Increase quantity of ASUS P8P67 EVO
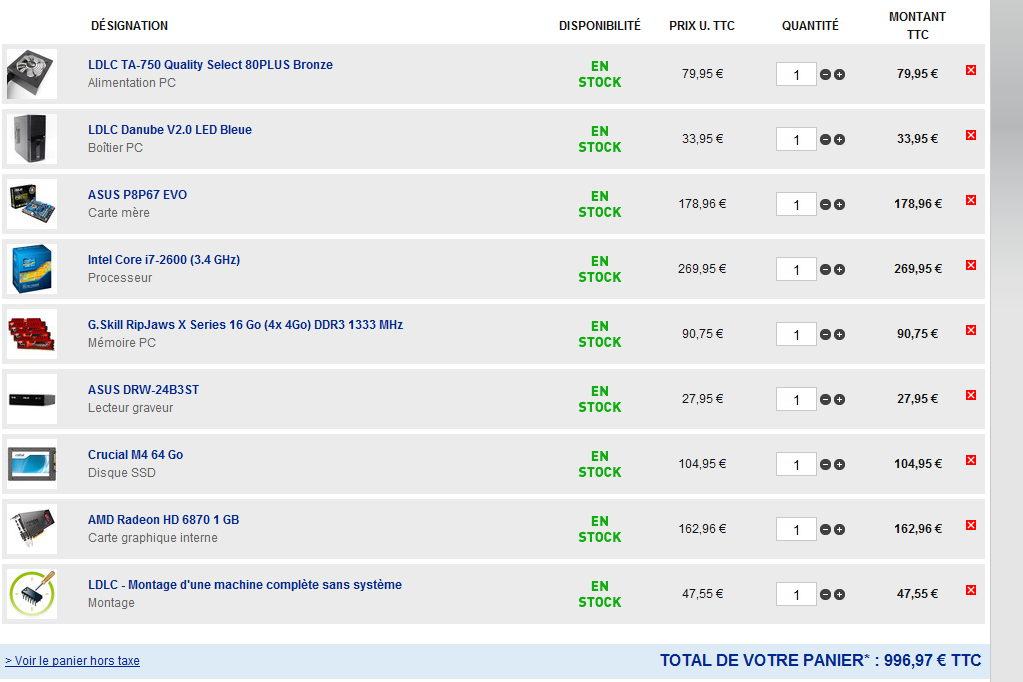This screenshot has height=682, width=1023. [840, 204]
